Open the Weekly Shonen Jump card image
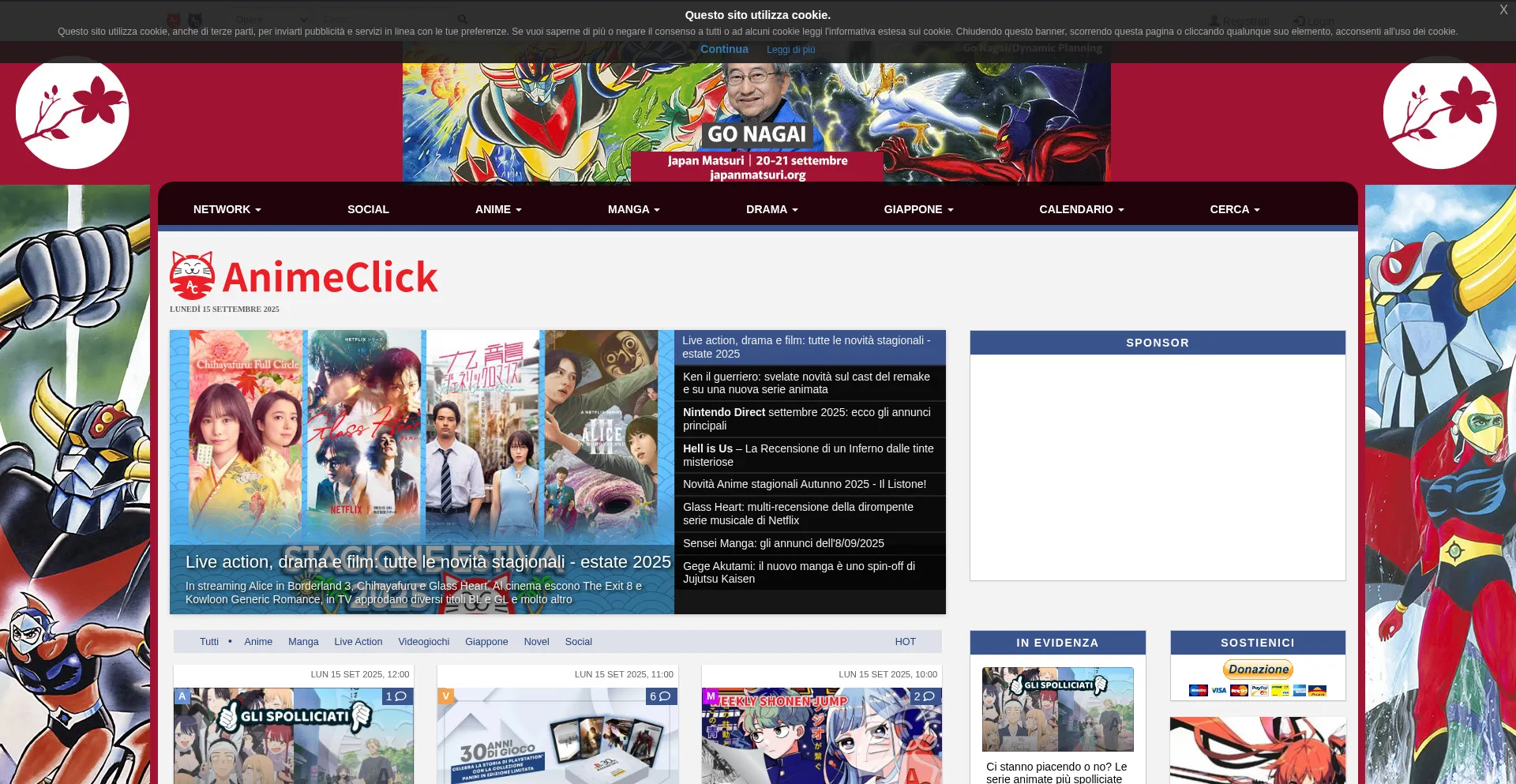 822,736
